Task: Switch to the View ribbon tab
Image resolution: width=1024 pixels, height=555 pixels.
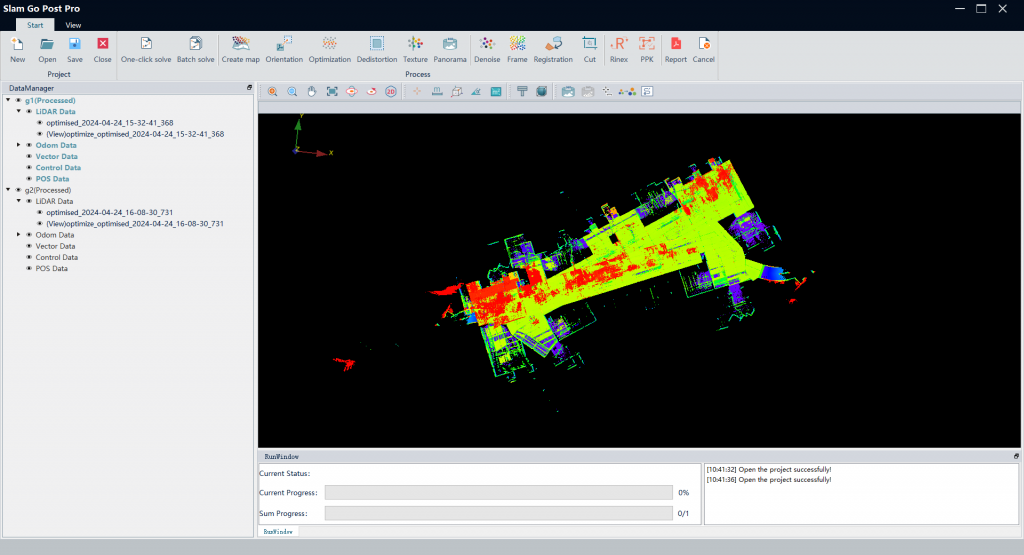Action: [x=74, y=24]
